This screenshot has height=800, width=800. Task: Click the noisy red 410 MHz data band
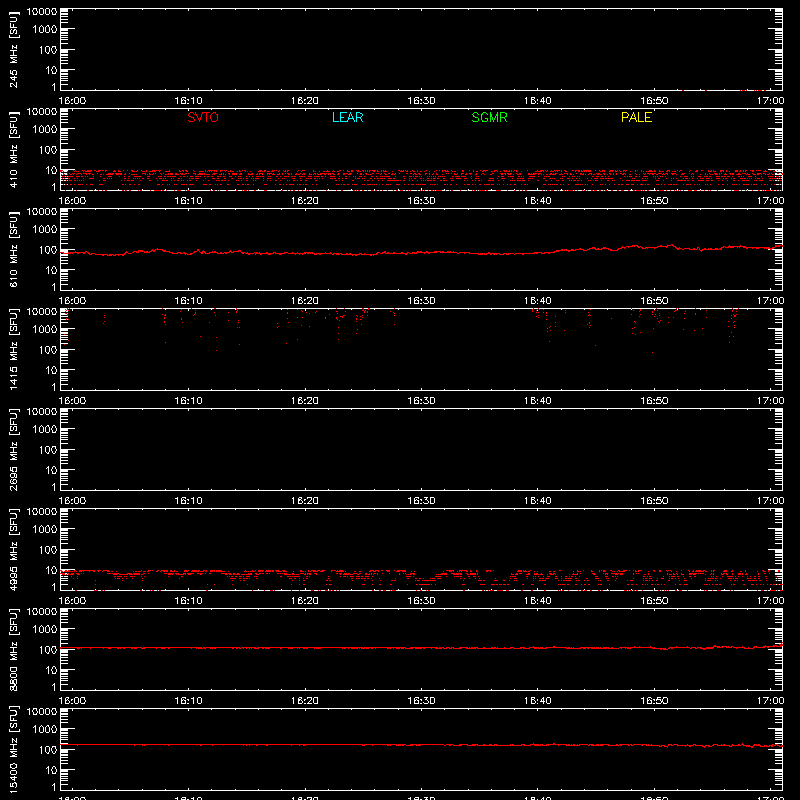pyautogui.click(x=421, y=179)
